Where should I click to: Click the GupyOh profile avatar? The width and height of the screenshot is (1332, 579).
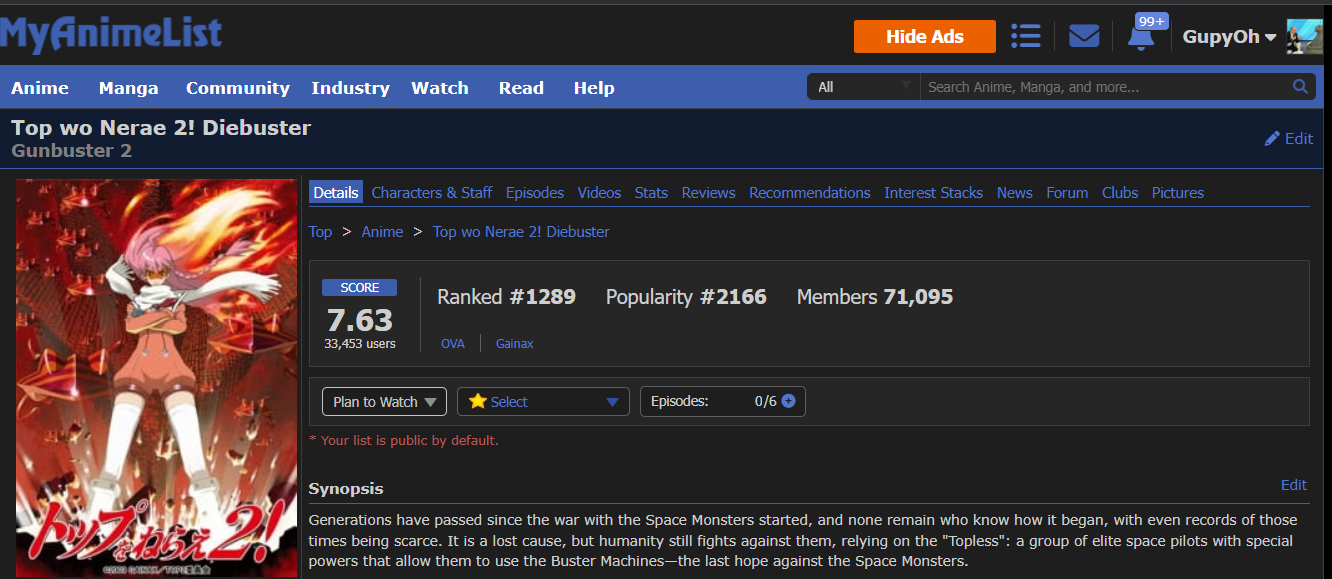pyautogui.click(x=1304, y=37)
